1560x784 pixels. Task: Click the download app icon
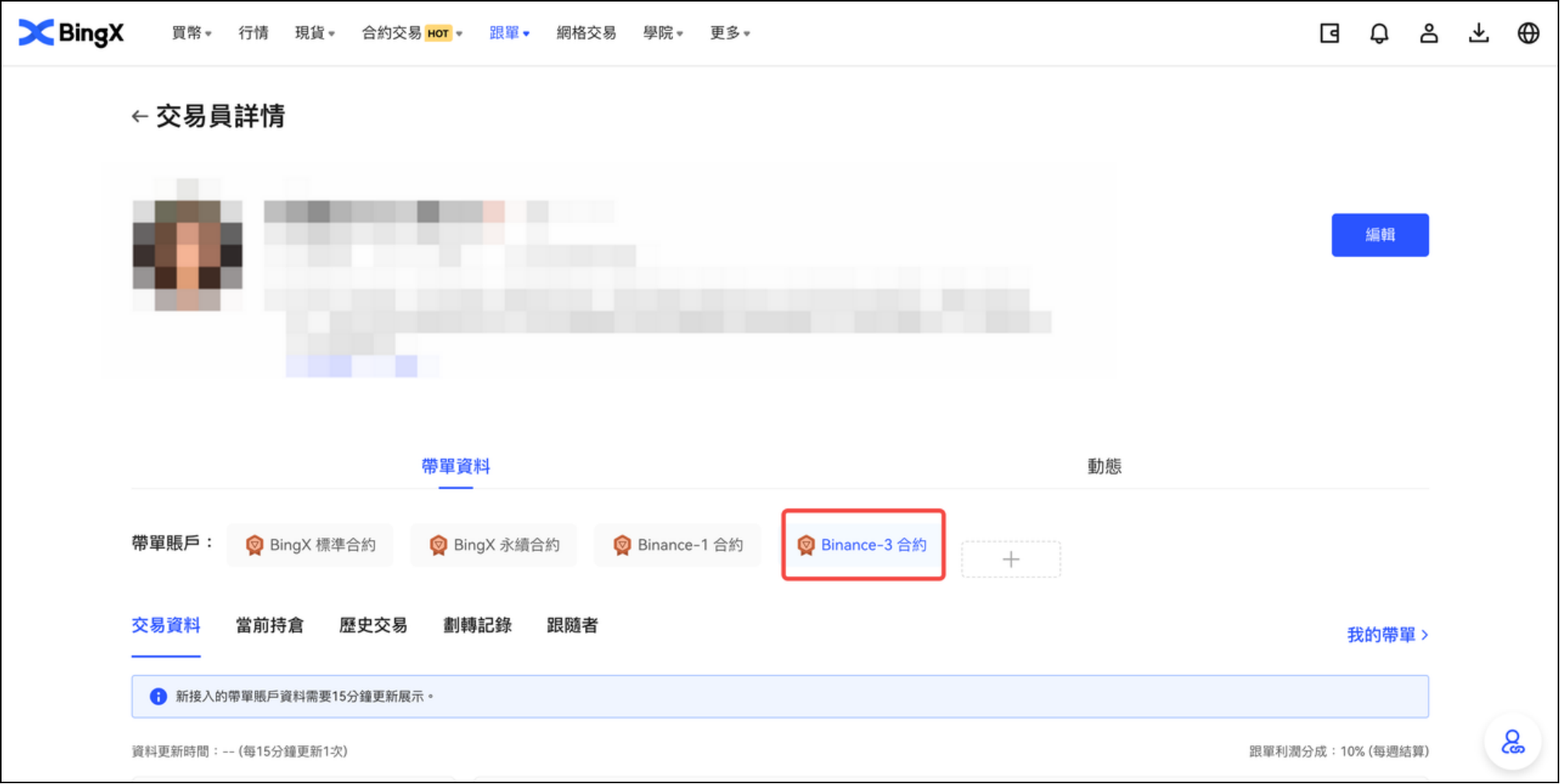click(1479, 33)
